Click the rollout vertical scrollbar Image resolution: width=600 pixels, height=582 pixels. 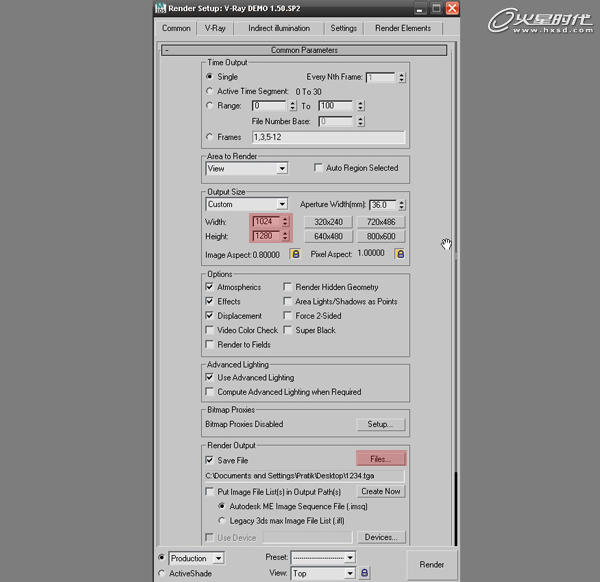click(x=455, y=295)
